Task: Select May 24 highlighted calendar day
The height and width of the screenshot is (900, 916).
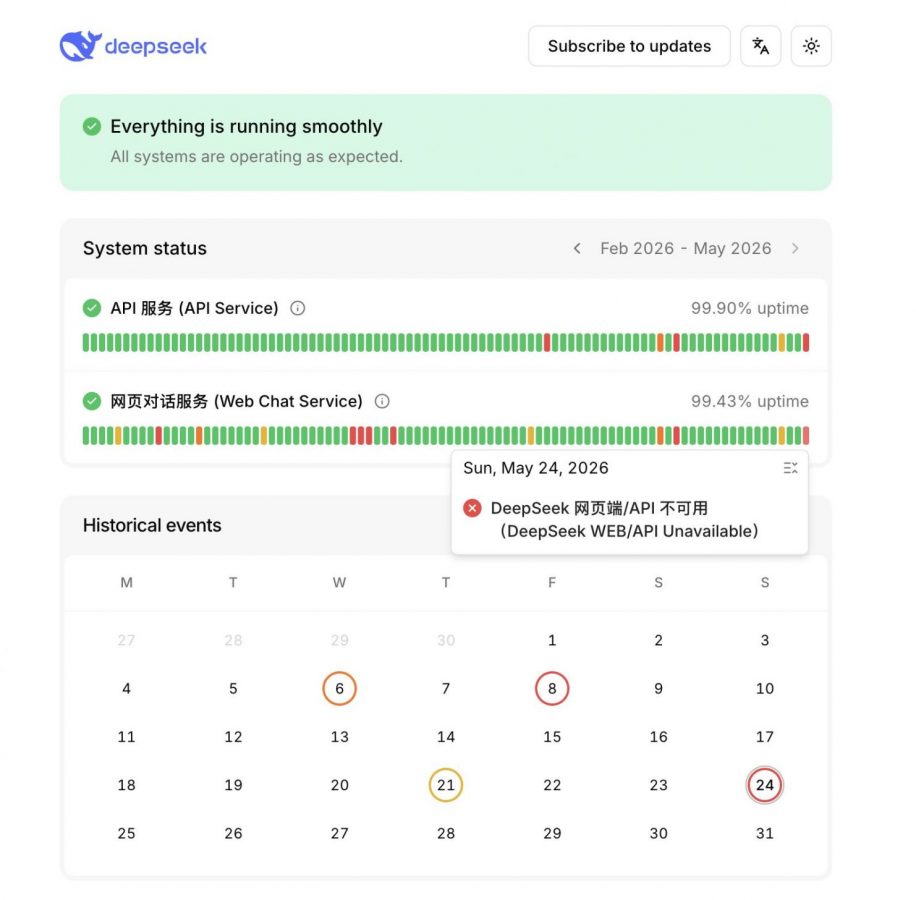Action: pos(765,785)
